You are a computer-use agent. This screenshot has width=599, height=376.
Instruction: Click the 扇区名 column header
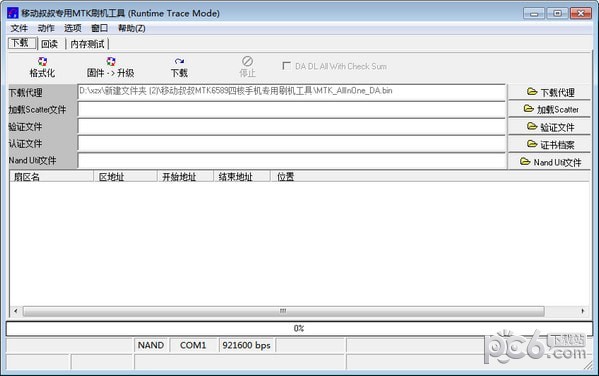52,177
